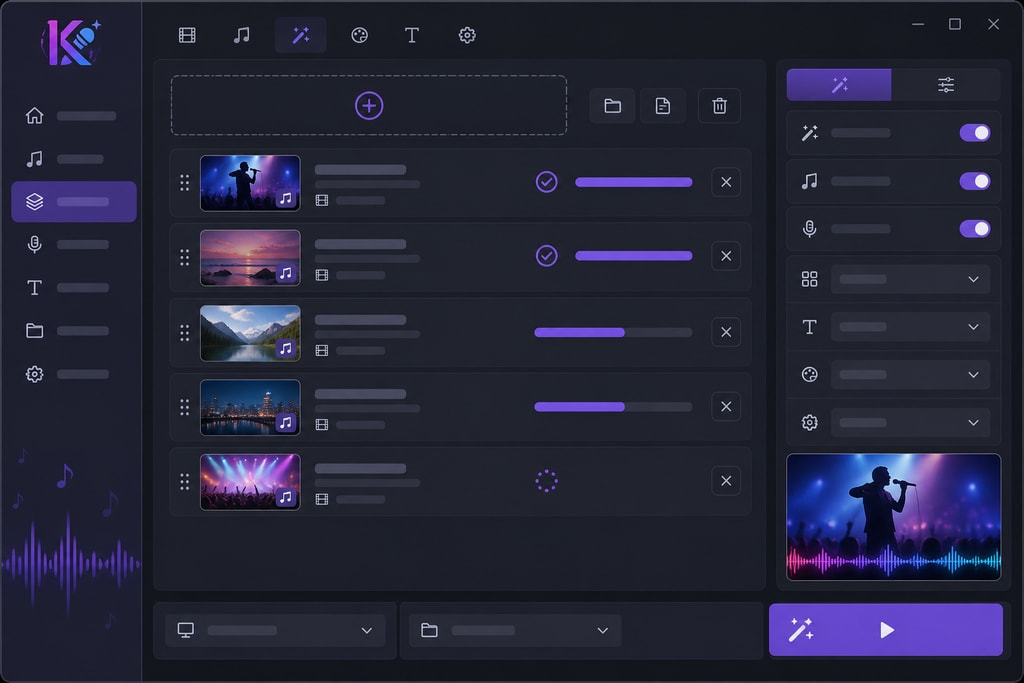Open the concert crowd lights thumbnail
This screenshot has height=683, width=1024.
click(250, 482)
